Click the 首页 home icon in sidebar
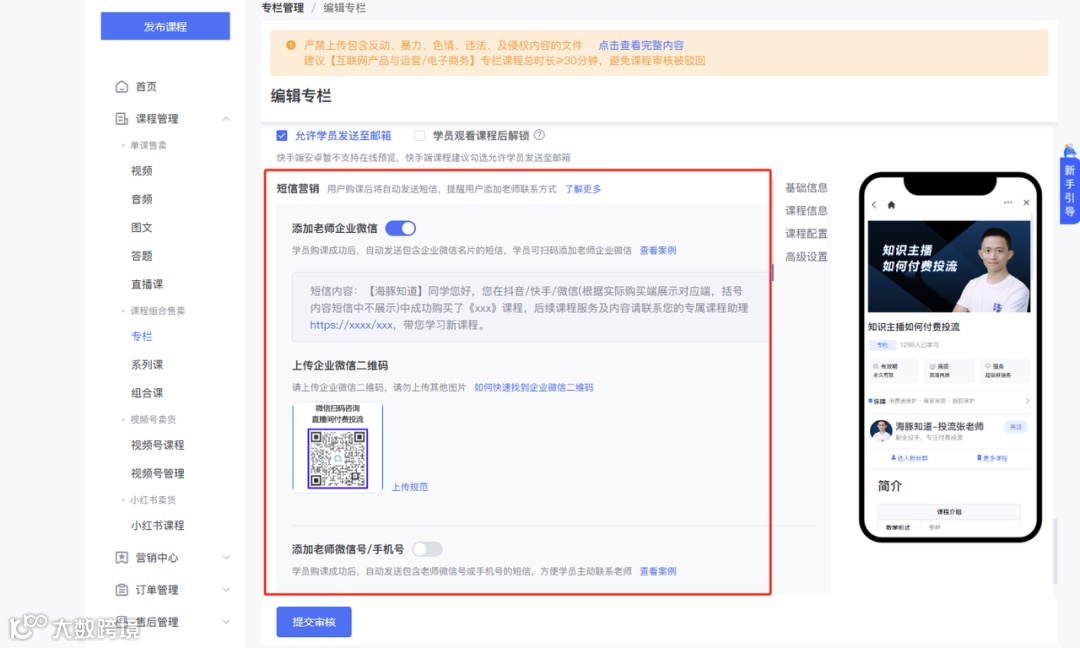This screenshot has height=648, width=1080. click(x=122, y=87)
